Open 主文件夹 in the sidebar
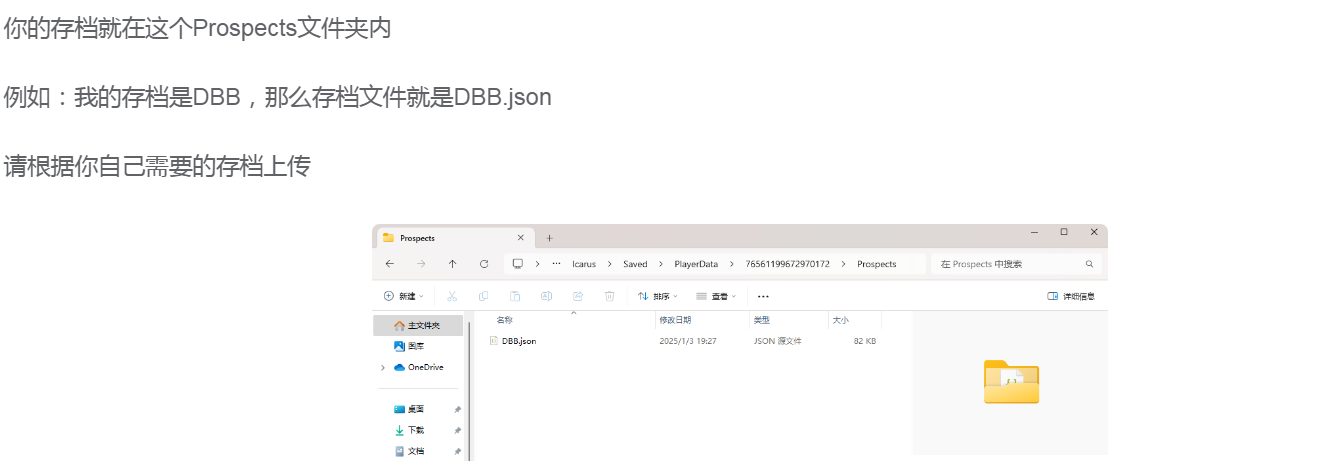Screen dimensions: 1341x461 point(417,326)
